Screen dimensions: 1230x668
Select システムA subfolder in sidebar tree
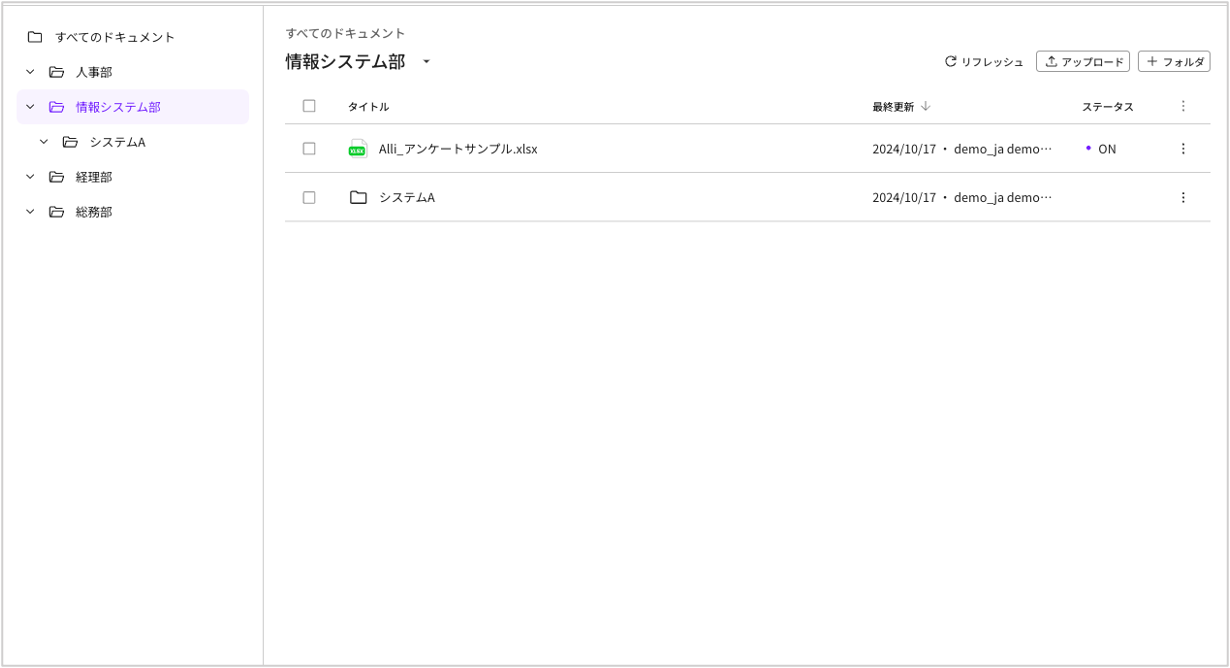pos(117,142)
